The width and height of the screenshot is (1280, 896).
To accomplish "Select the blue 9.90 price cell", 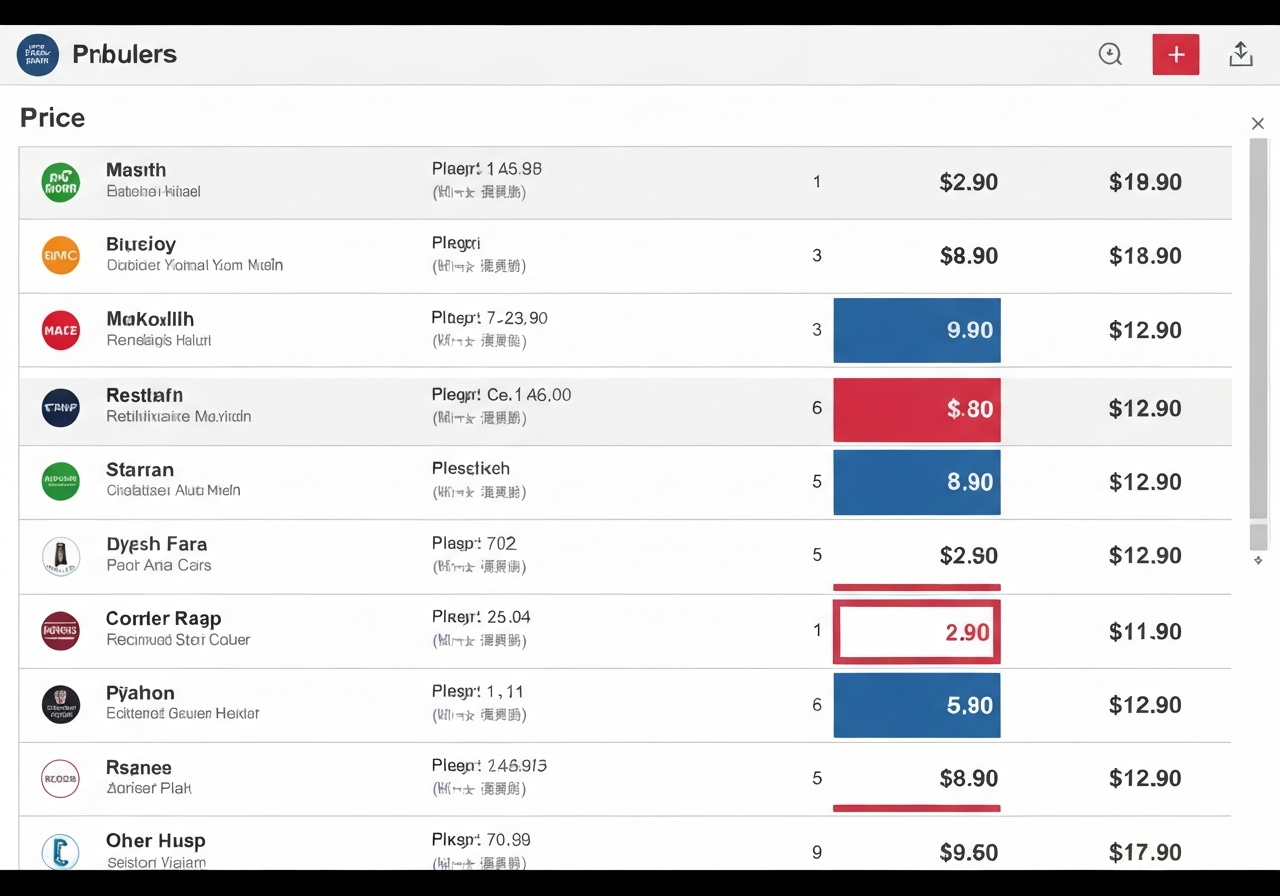I will pyautogui.click(x=917, y=330).
